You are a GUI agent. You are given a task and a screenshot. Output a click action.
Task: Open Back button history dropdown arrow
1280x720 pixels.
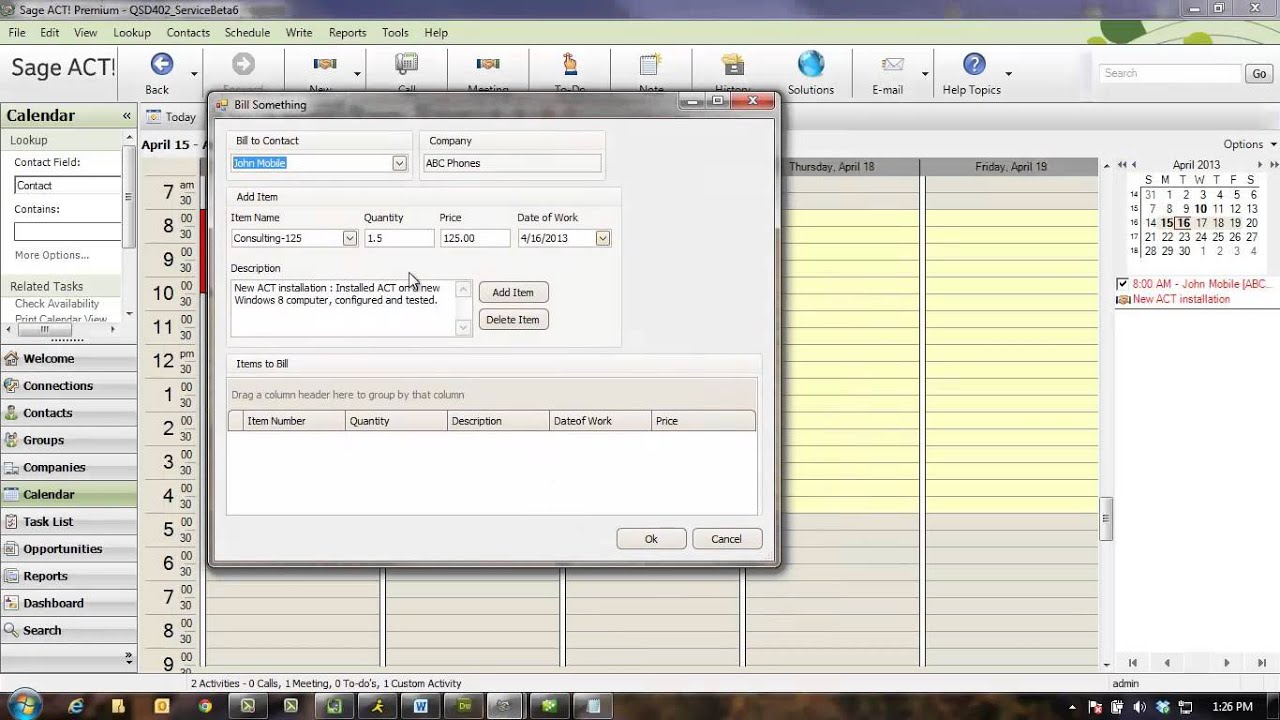pos(193,74)
